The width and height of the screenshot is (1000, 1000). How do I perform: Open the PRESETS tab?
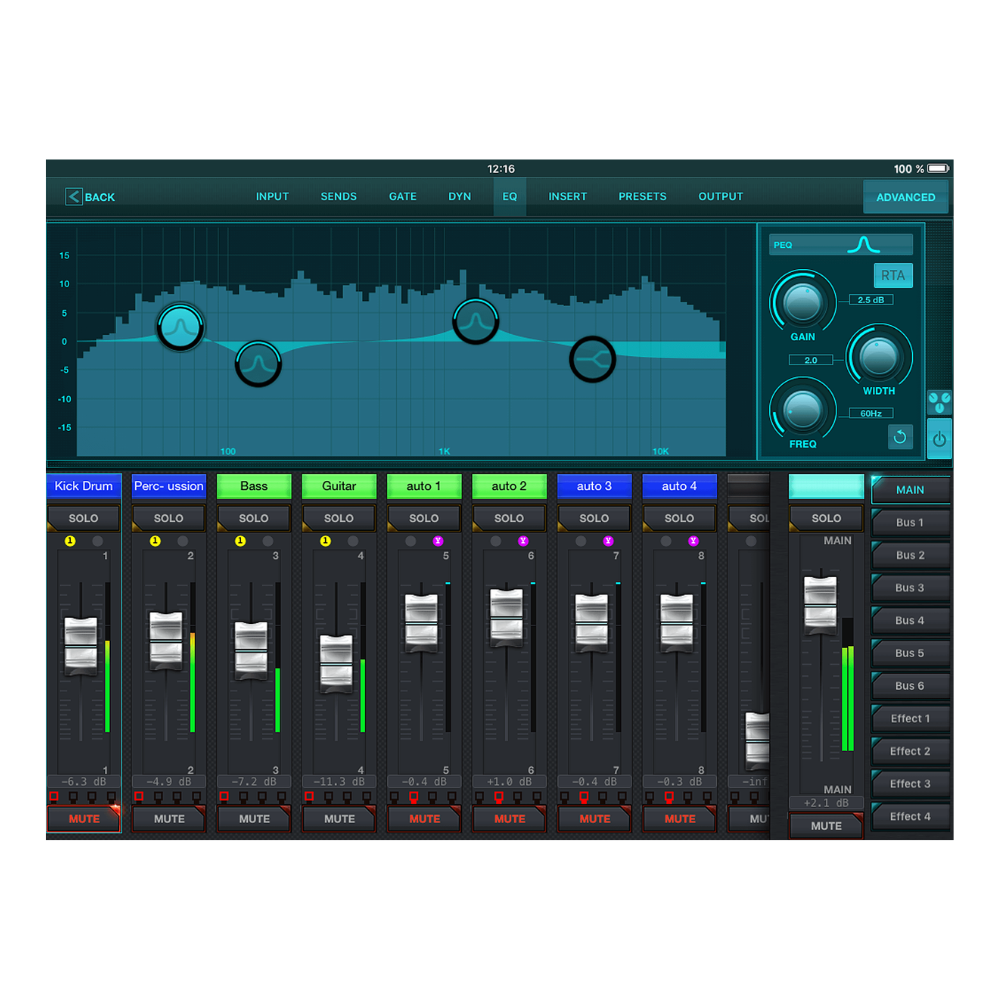pos(642,196)
